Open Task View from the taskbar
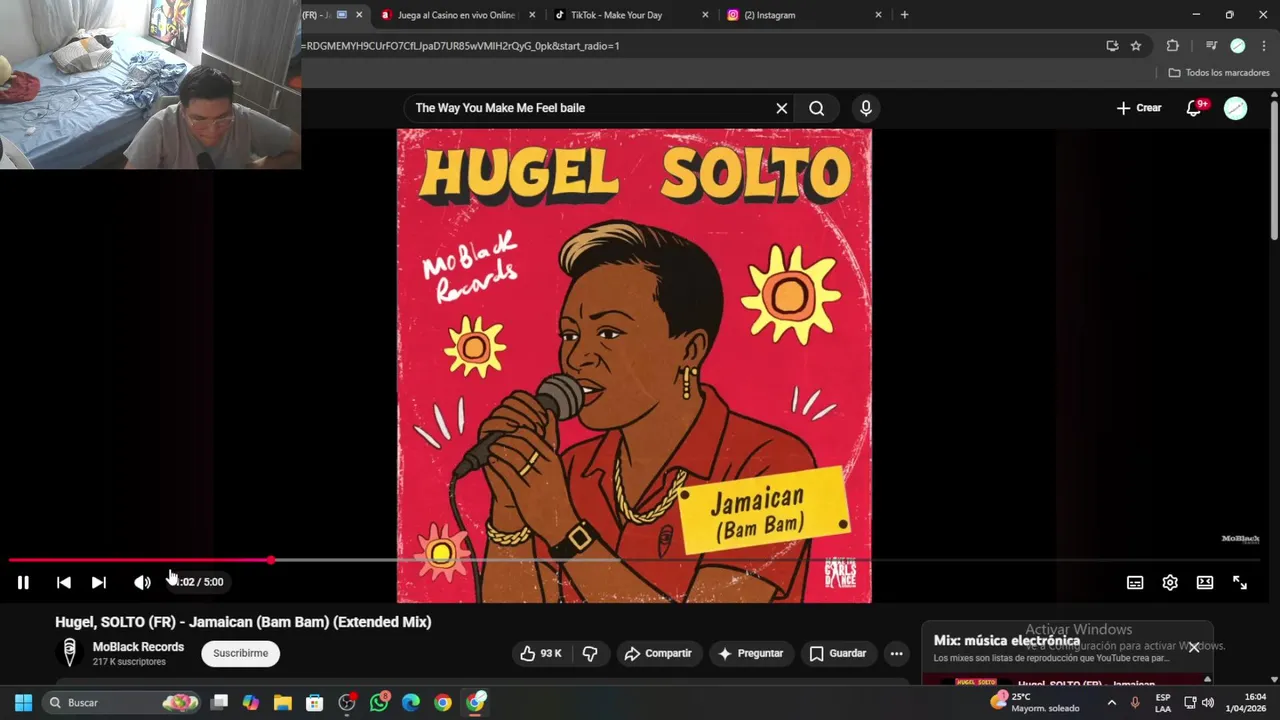The width and height of the screenshot is (1280, 720). [220, 703]
